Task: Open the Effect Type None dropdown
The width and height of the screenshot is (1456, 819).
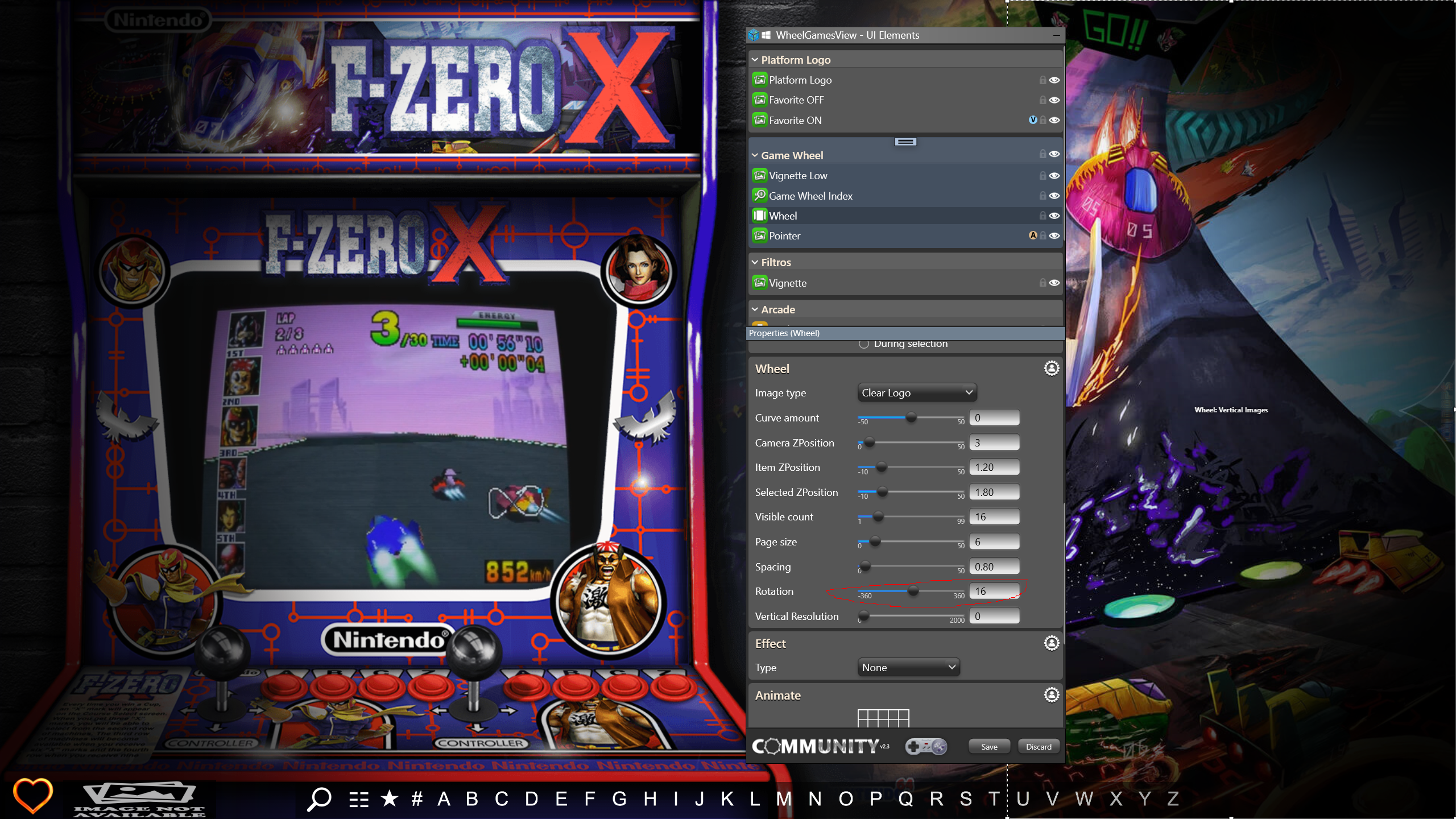Action: tap(908, 667)
